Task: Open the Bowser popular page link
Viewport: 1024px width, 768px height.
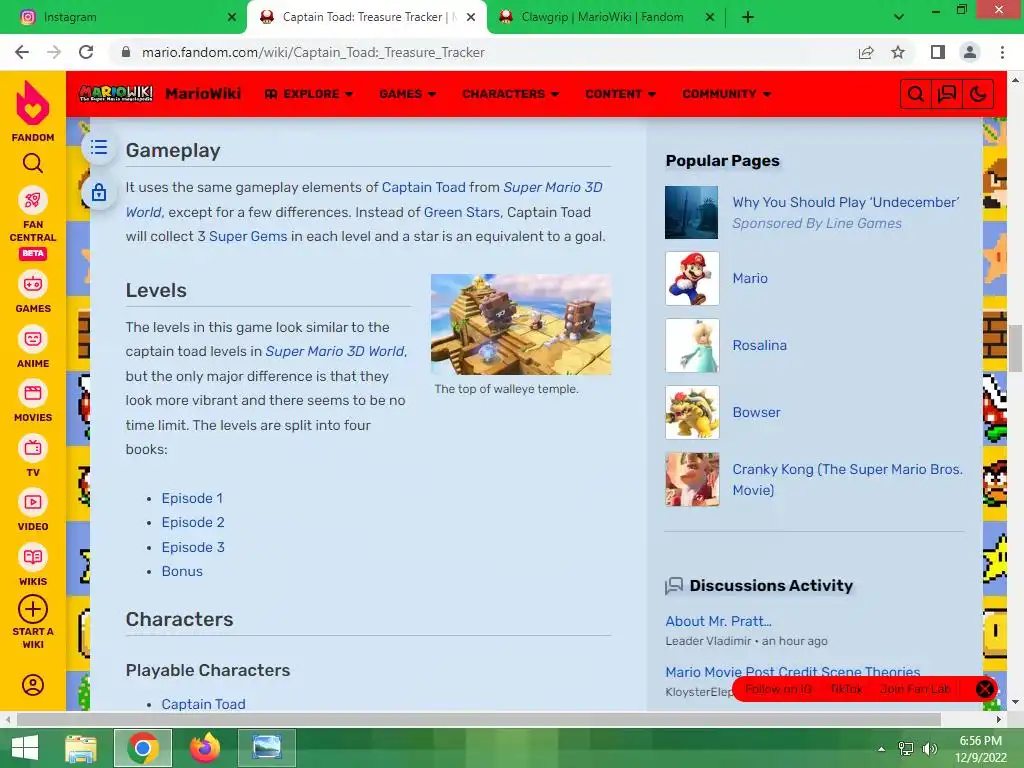Action: [756, 412]
